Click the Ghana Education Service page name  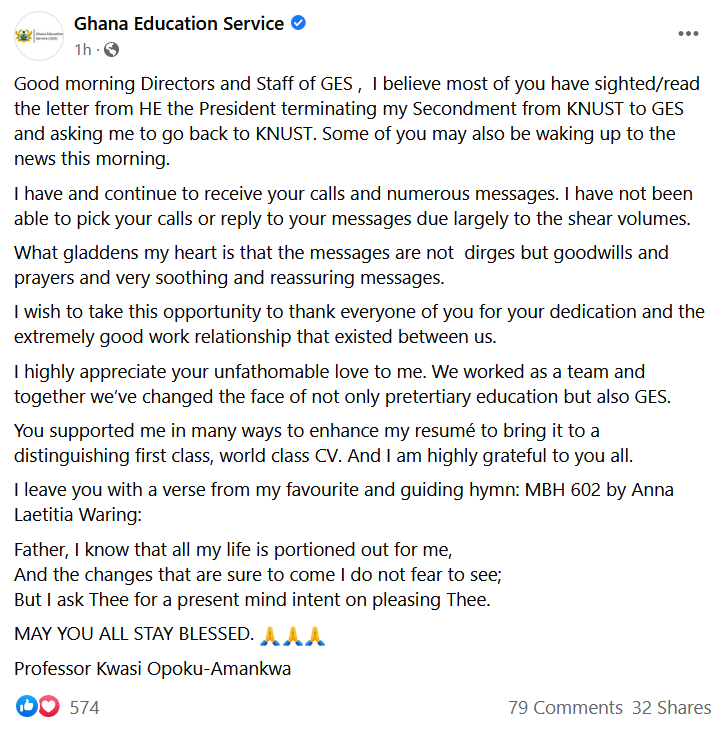[x=179, y=24]
